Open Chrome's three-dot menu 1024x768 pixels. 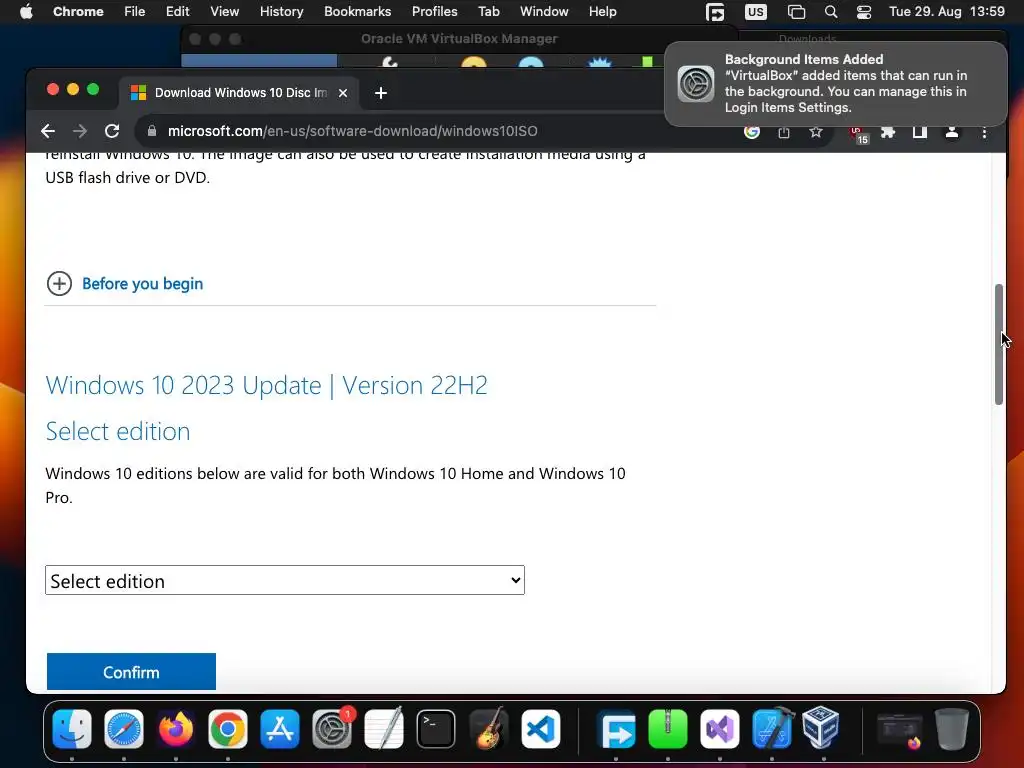tap(984, 132)
